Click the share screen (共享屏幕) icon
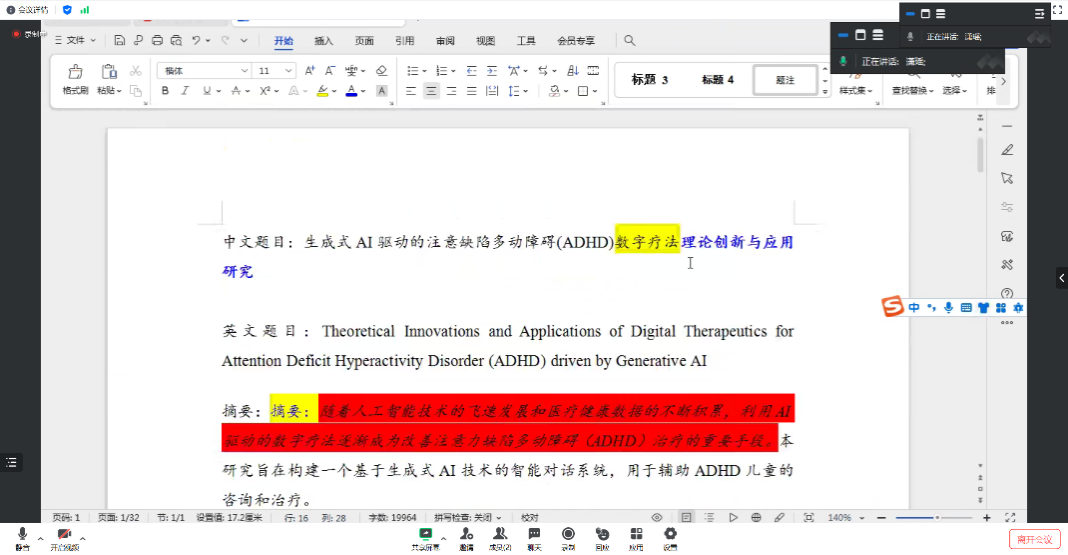Viewport: 1068px width, 555px height. click(x=426, y=535)
